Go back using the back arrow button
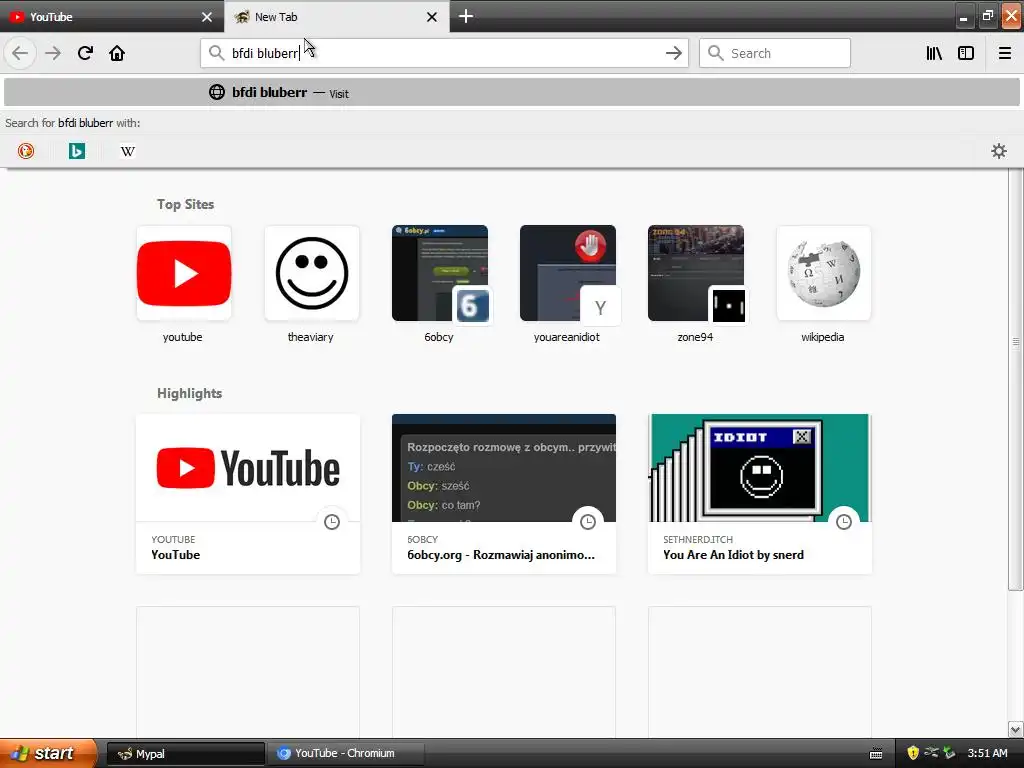1024x768 pixels. (20, 53)
